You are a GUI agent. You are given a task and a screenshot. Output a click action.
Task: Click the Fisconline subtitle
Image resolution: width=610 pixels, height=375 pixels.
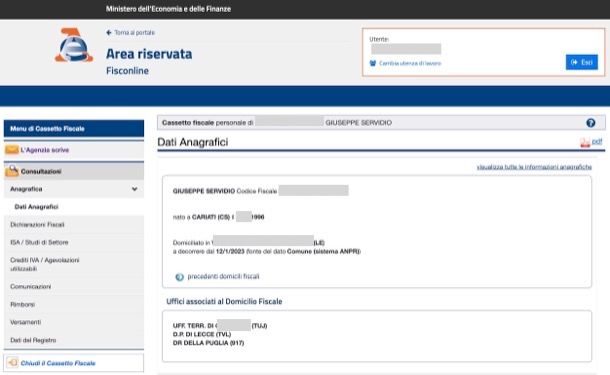coord(127,71)
